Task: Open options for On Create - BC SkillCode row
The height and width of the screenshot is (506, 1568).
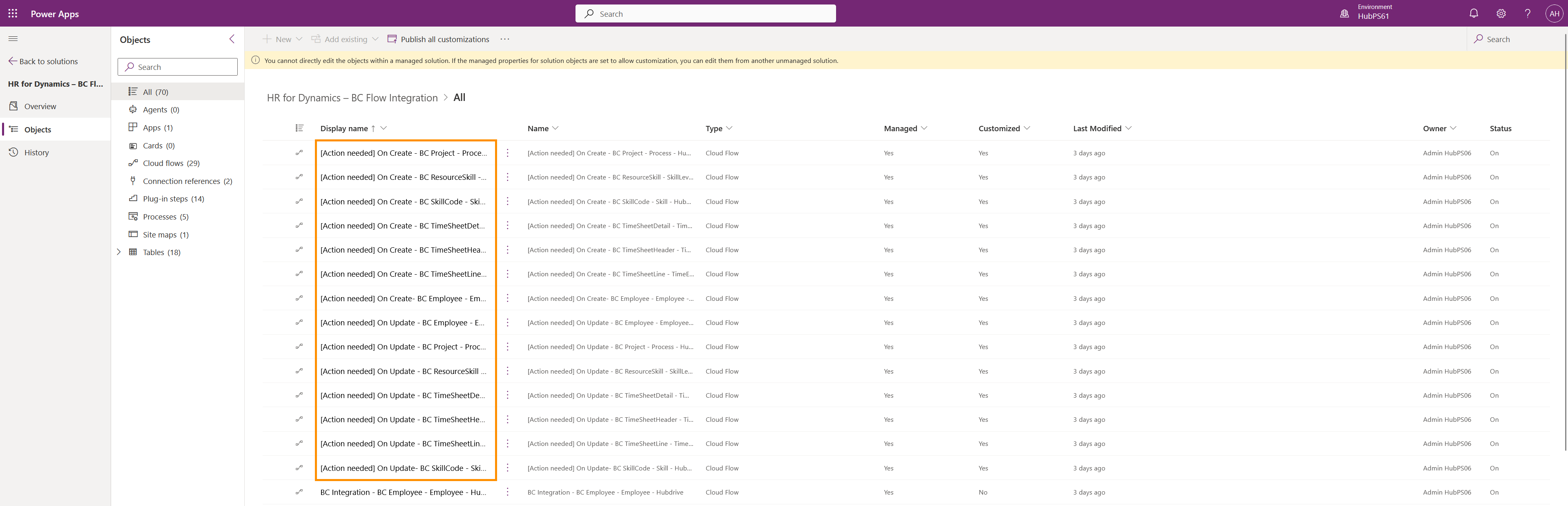Action: (508, 202)
